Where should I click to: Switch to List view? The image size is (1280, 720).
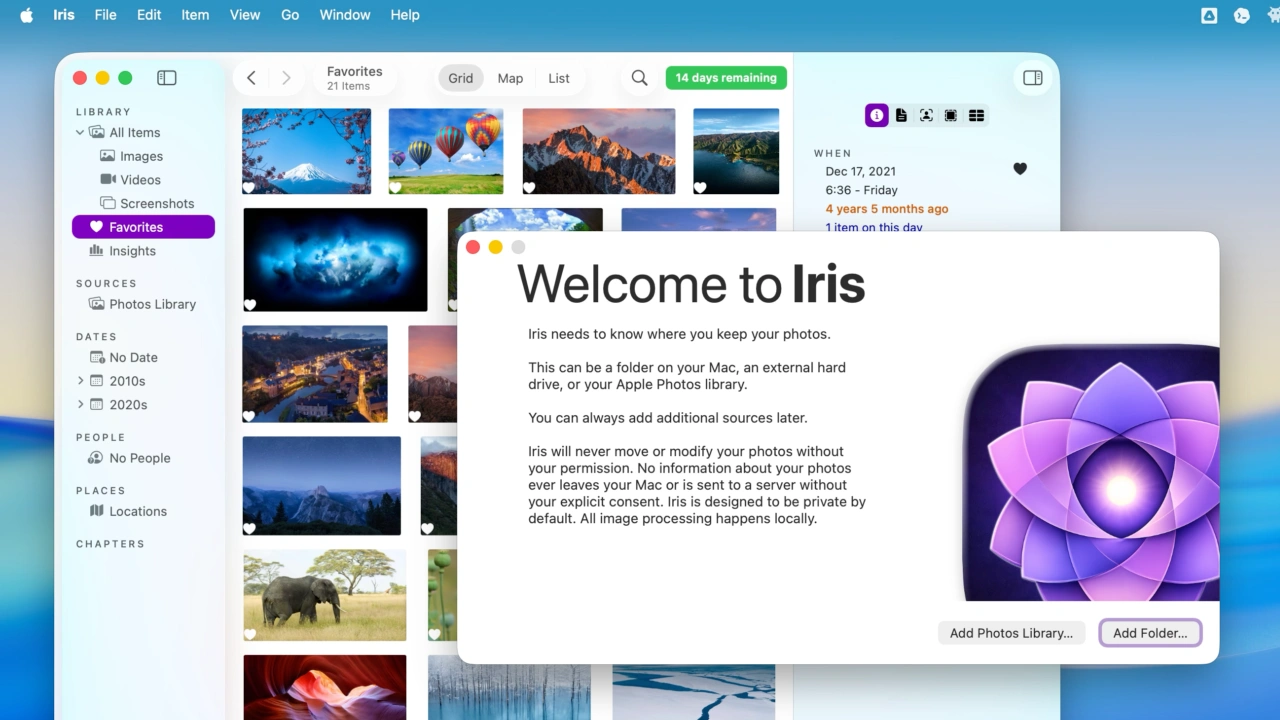tap(559, 78)
